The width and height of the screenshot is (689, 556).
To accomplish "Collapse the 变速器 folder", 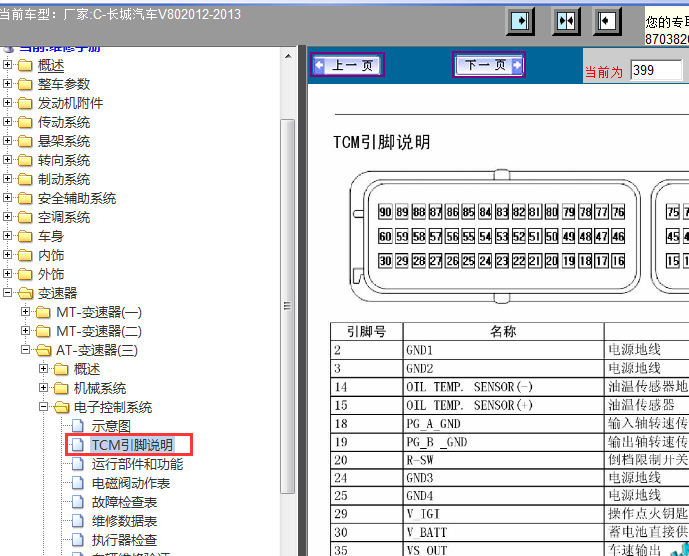I will [x=7, y=292].
